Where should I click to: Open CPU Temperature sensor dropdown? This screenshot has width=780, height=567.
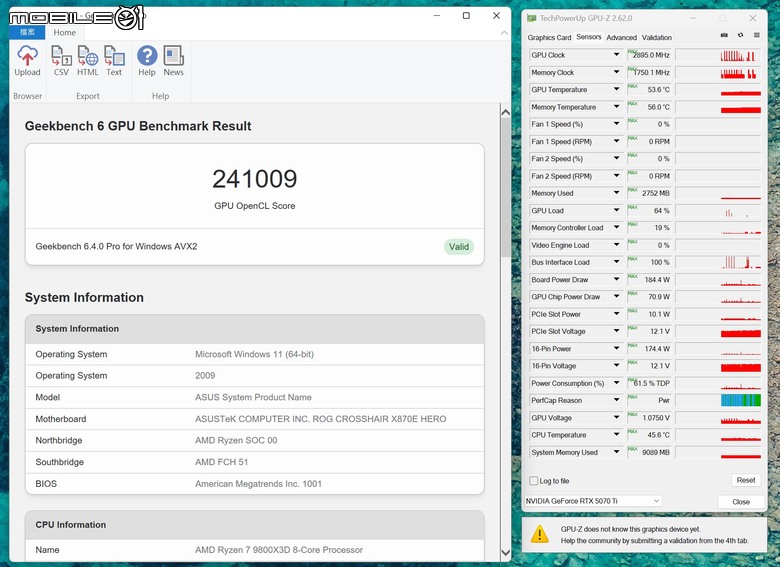pyautogui.click(x=616, y=435)
